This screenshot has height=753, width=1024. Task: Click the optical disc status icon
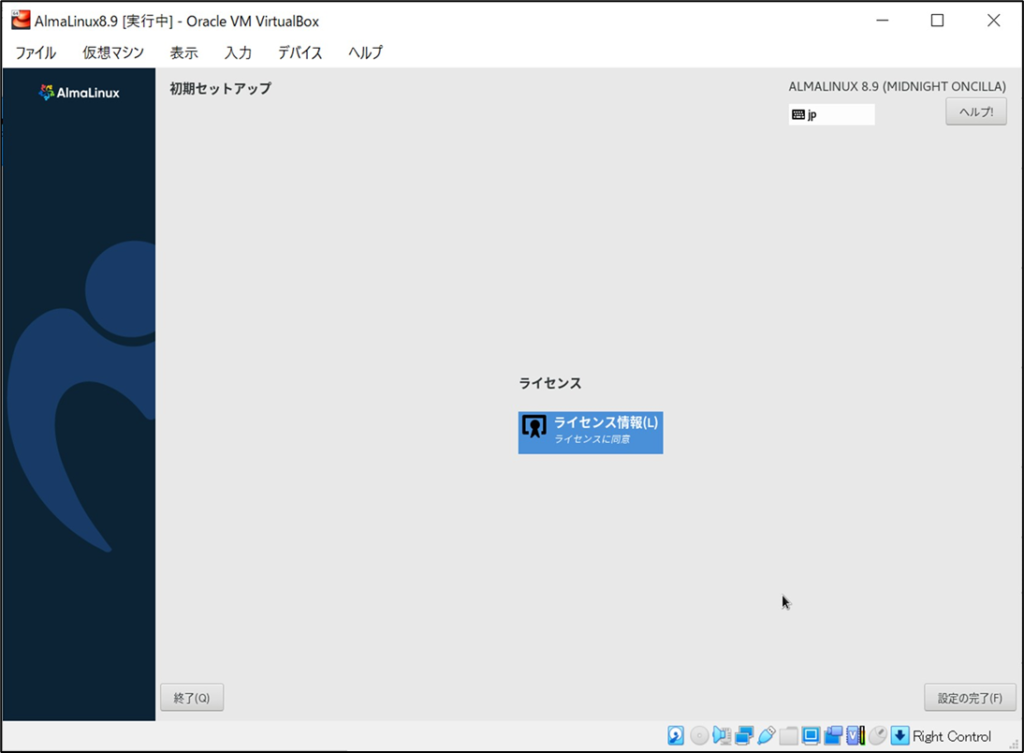(x=699, y=735)
